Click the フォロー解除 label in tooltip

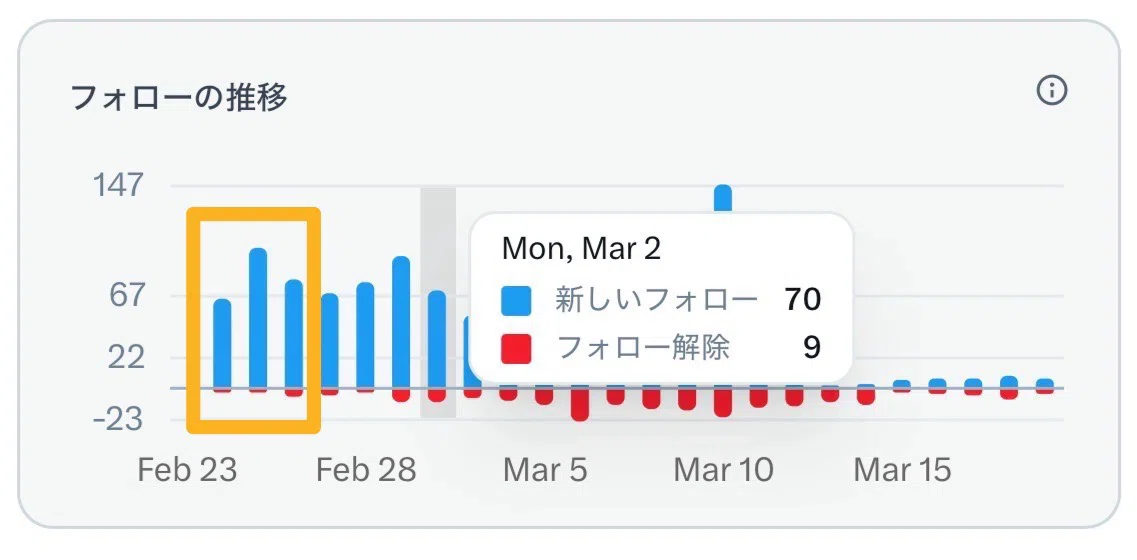(642, 349)
